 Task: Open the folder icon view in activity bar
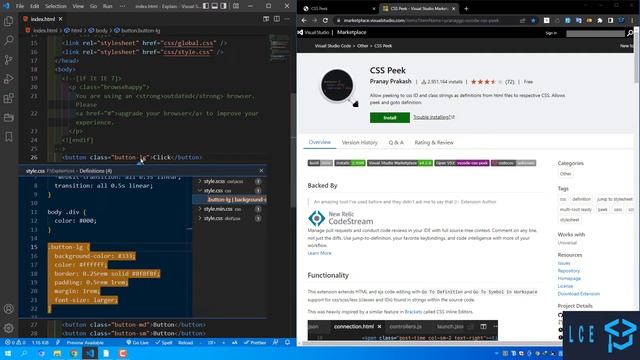tap(9, 118)
